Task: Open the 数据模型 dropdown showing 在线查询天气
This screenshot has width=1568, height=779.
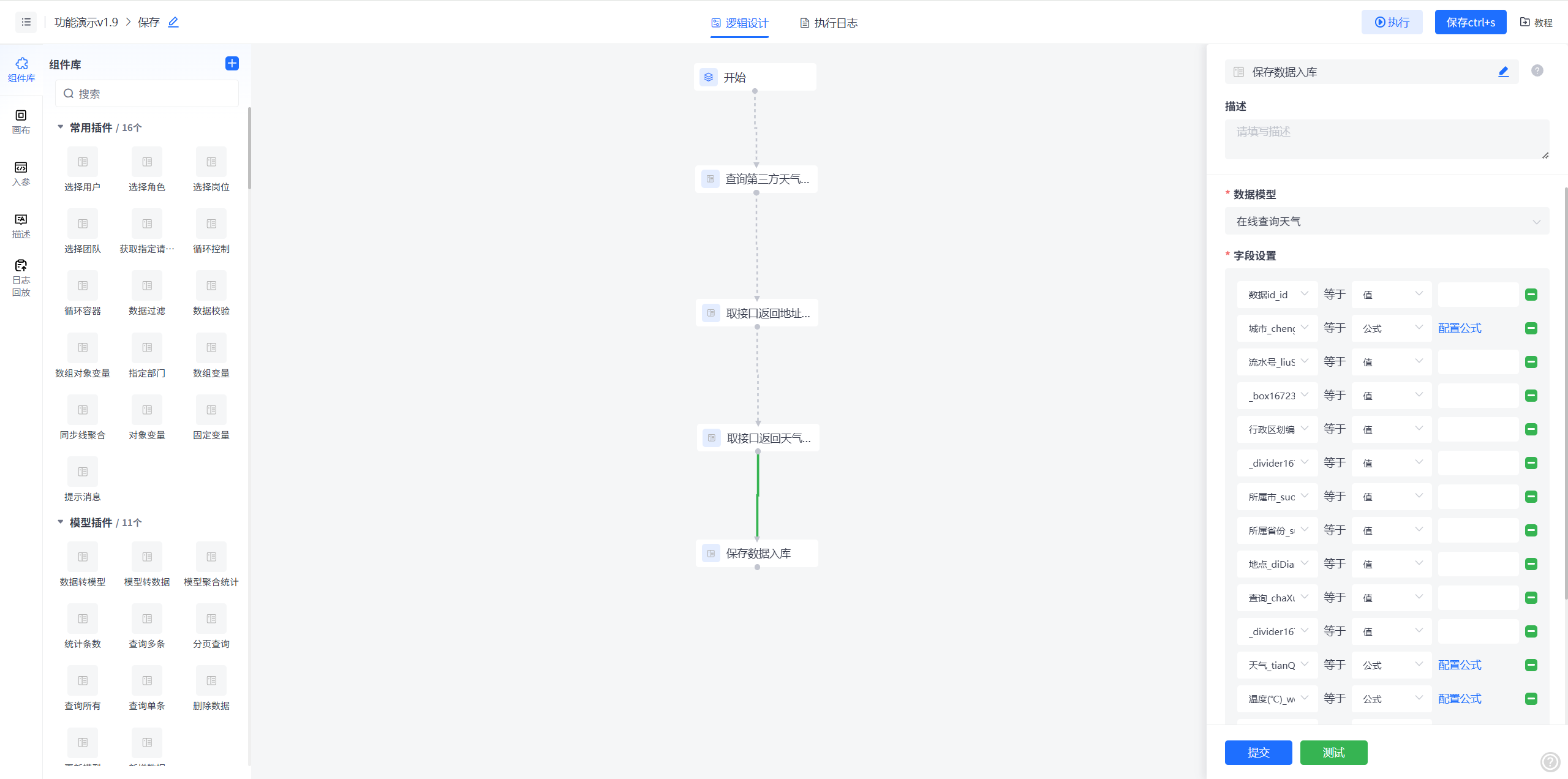Action: 1387,221
